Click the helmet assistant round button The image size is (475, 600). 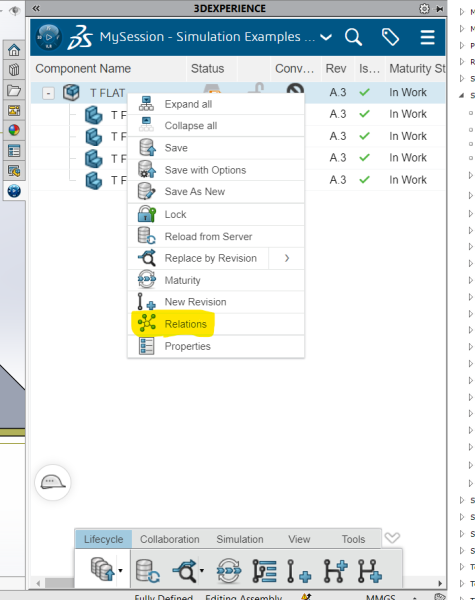point(53,482)
